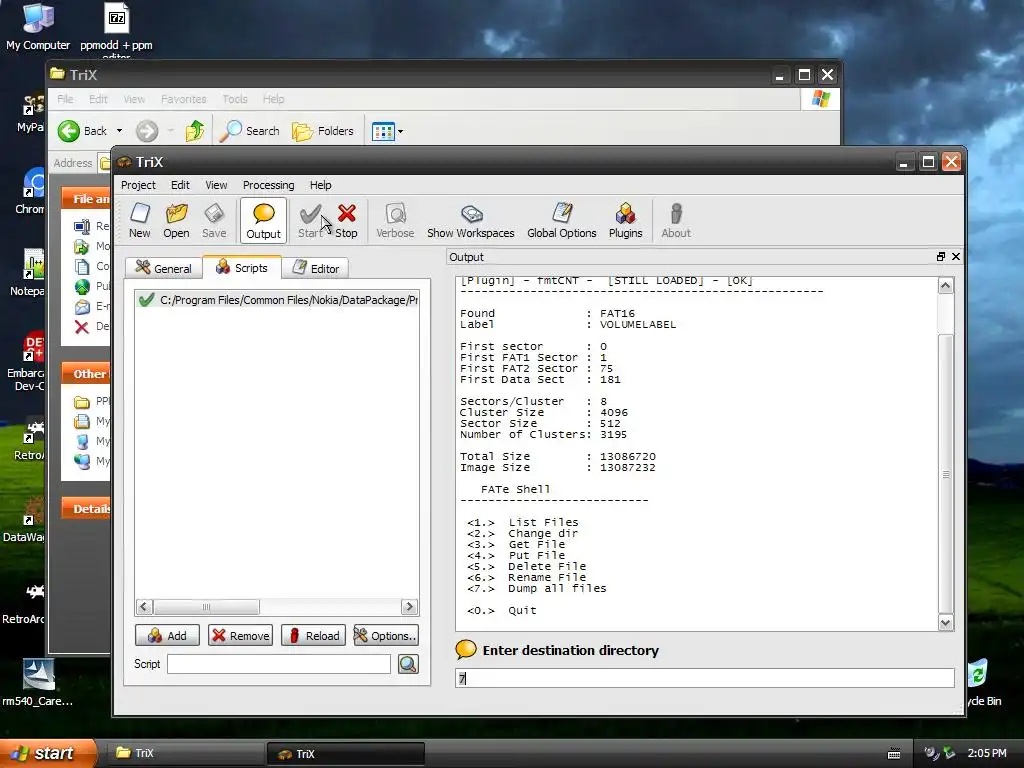Switch to the Scripts tab
The width and height of the screenshot is (1024, 768).
point(242,268)
